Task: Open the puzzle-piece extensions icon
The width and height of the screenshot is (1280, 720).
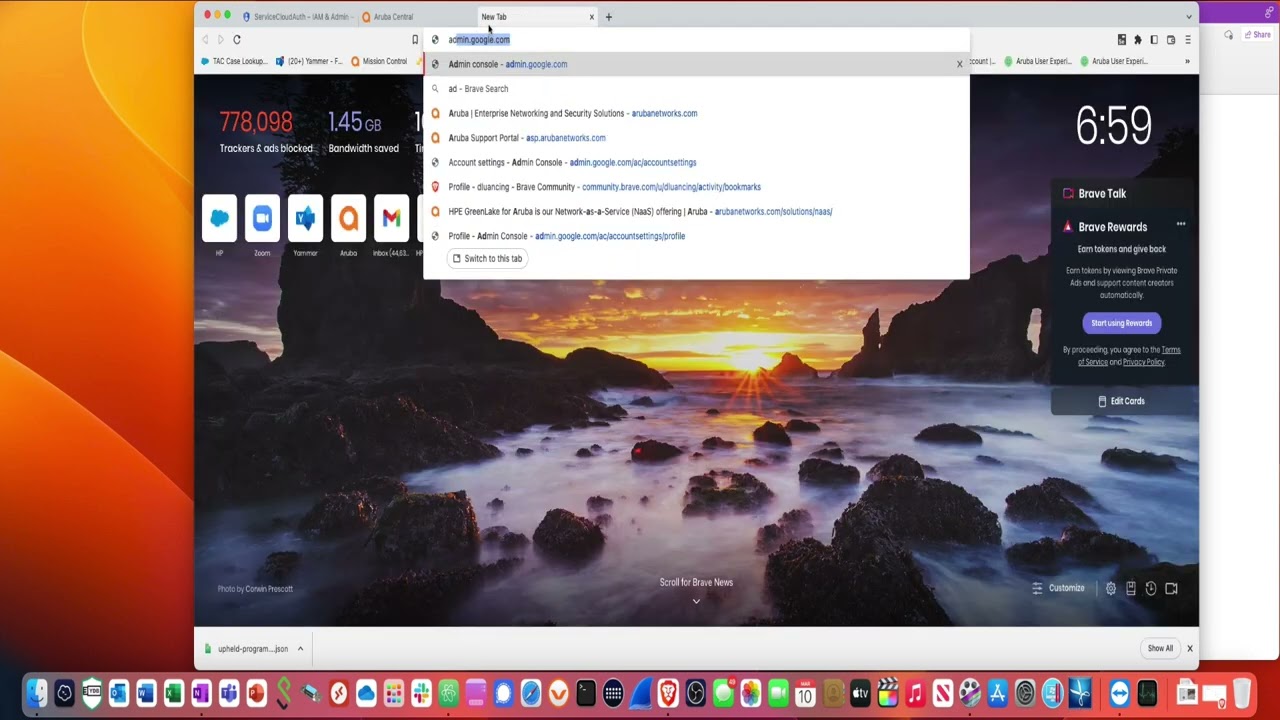Action: (1137, 40)
